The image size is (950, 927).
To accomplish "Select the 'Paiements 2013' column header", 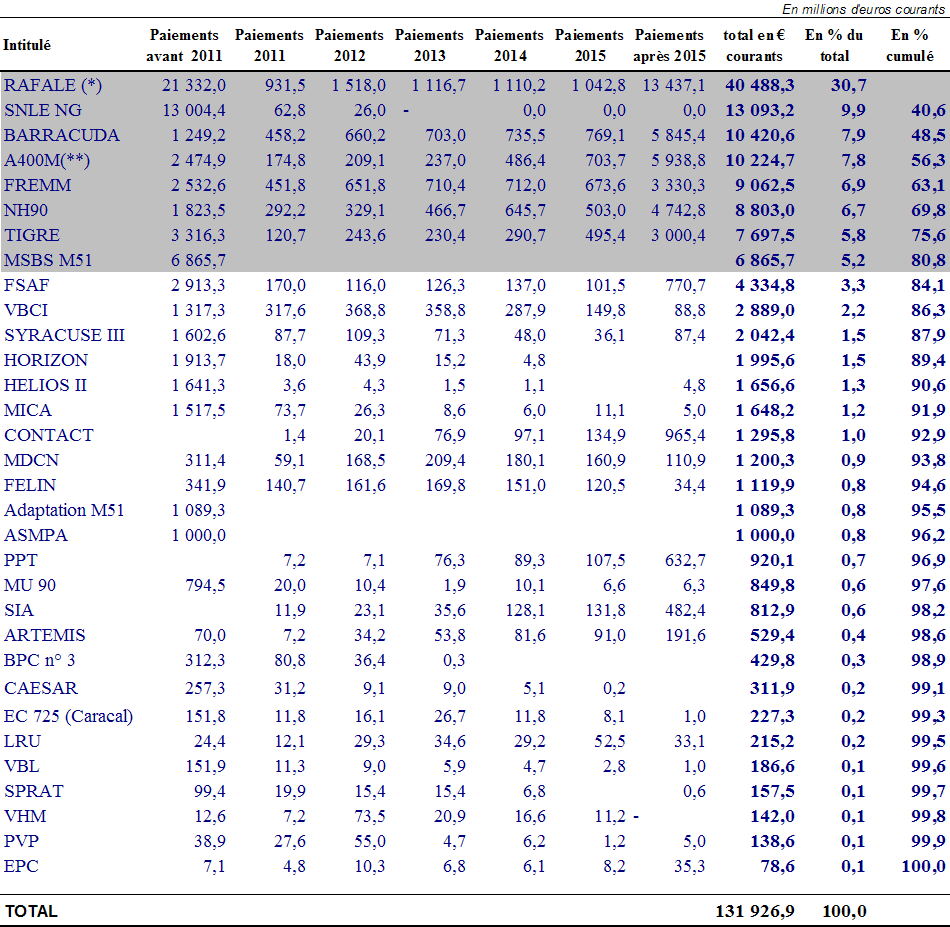I will (x=429, y=45).
